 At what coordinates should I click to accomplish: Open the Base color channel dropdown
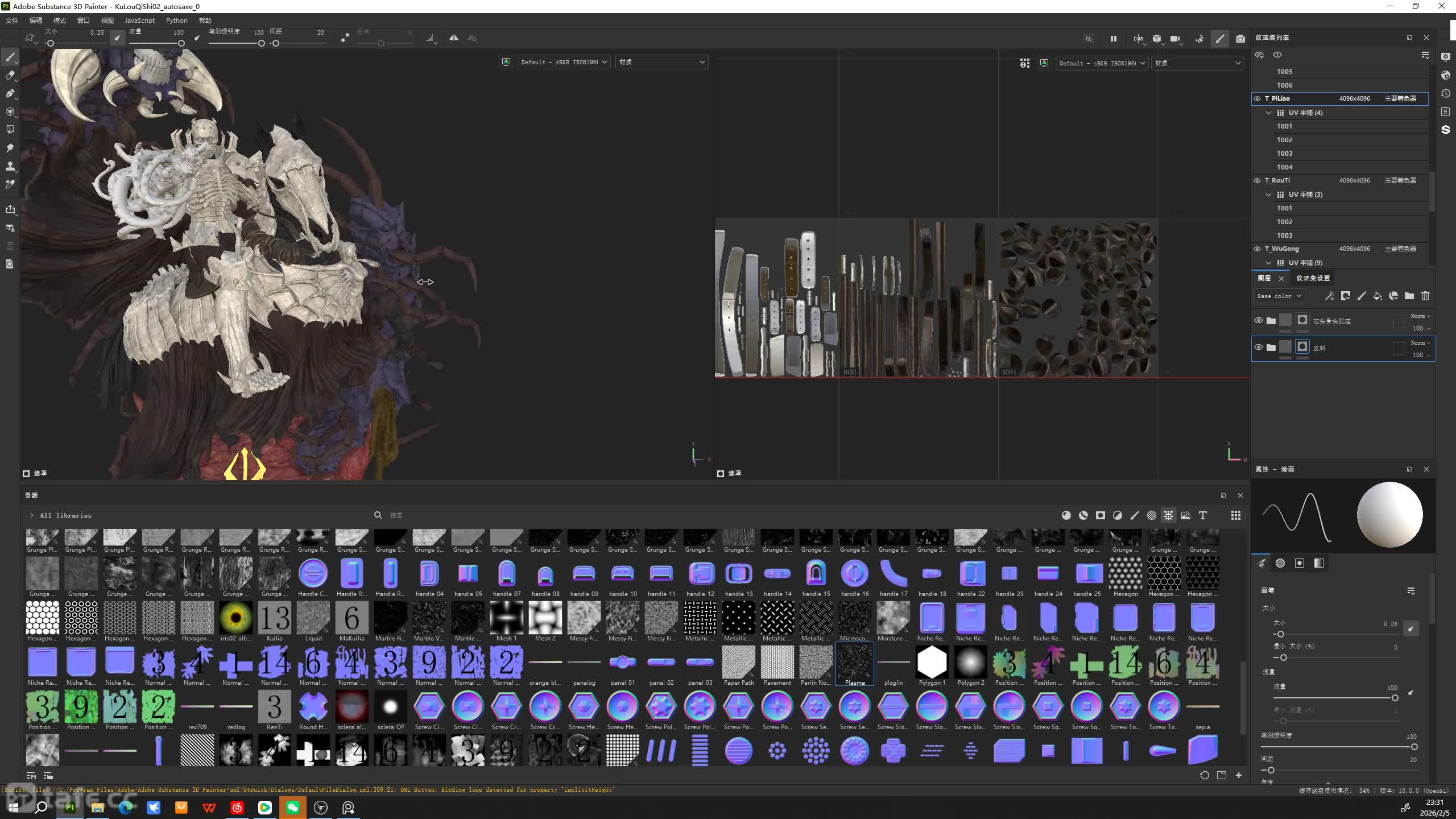(x=1279, y=296)
